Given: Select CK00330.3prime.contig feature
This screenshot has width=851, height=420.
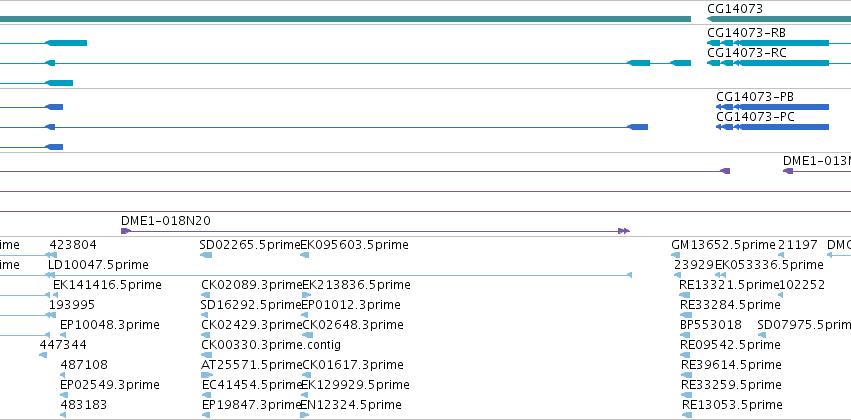Looking at the screenshot, I should click(x=271, y=345).
